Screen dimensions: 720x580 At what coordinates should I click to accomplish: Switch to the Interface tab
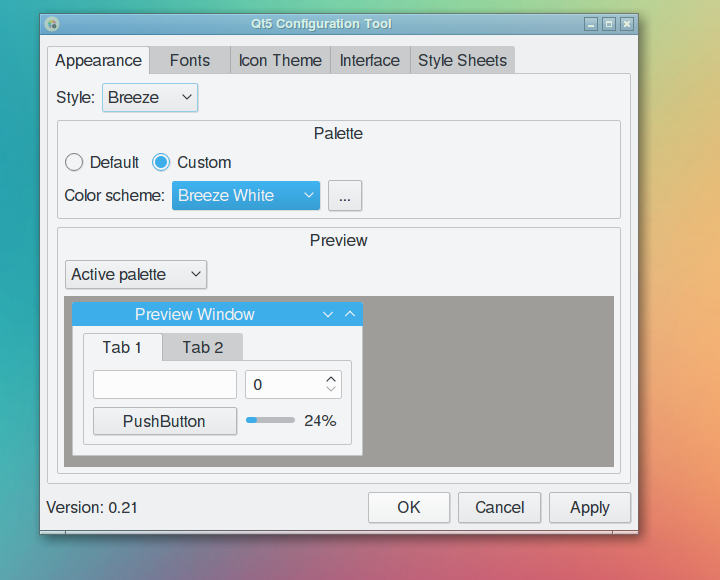[x=370, y=61]
